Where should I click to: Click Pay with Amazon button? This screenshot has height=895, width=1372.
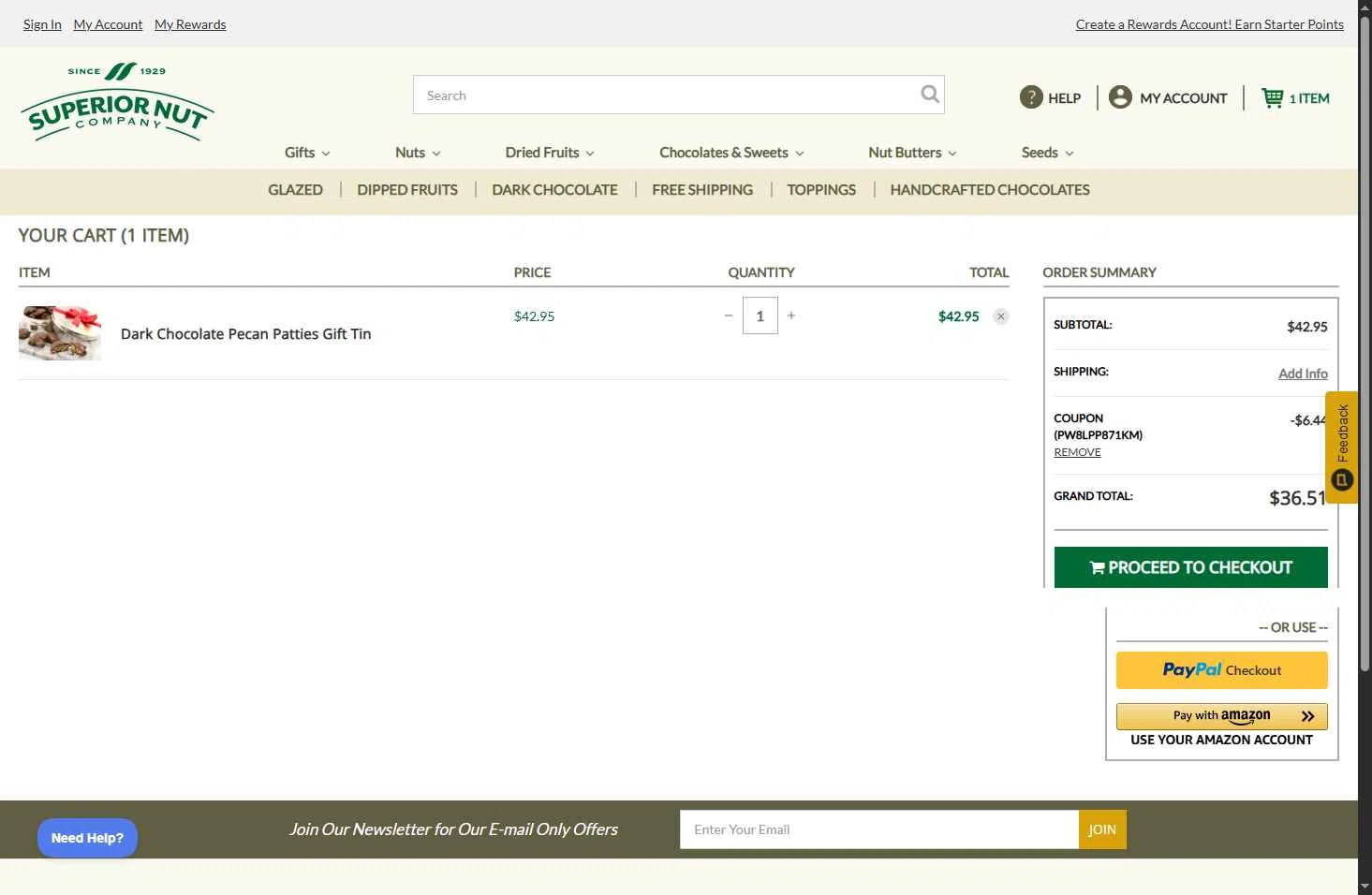(1221, 716)
